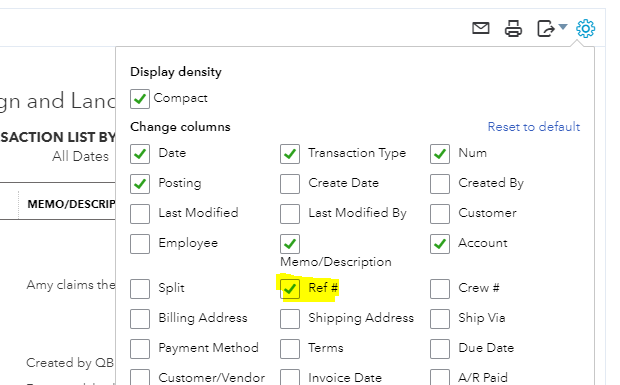Enable the Customer column checkbox

click(x=440, y=214)
